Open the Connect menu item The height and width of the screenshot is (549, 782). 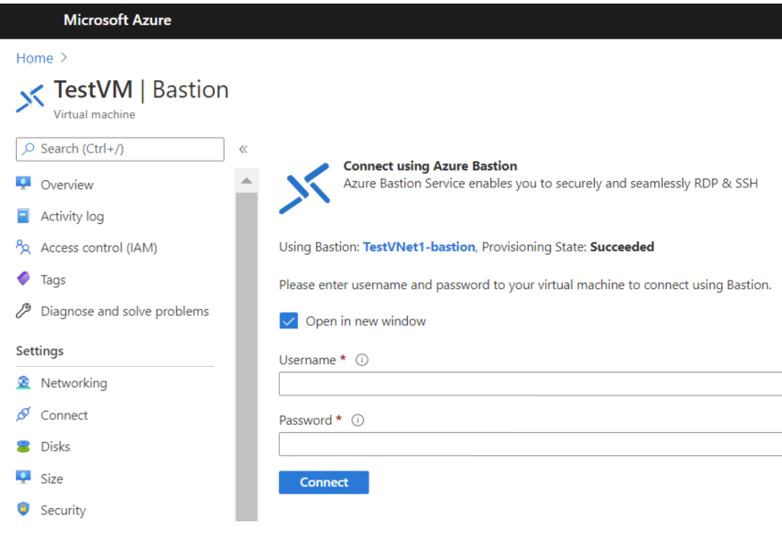coord(64,415)
